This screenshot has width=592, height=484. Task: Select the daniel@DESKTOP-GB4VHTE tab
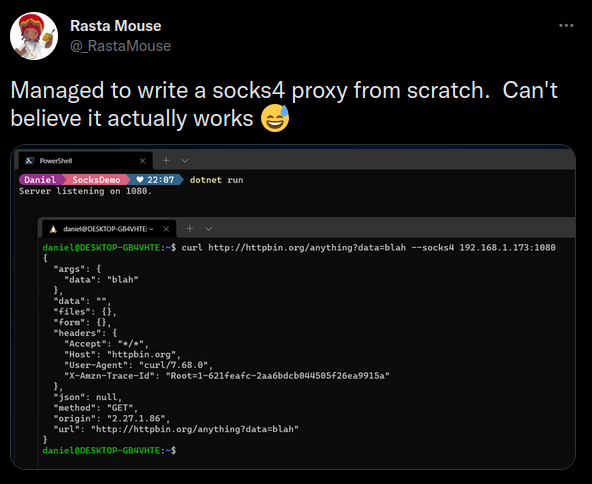click(x=109, y=229)
